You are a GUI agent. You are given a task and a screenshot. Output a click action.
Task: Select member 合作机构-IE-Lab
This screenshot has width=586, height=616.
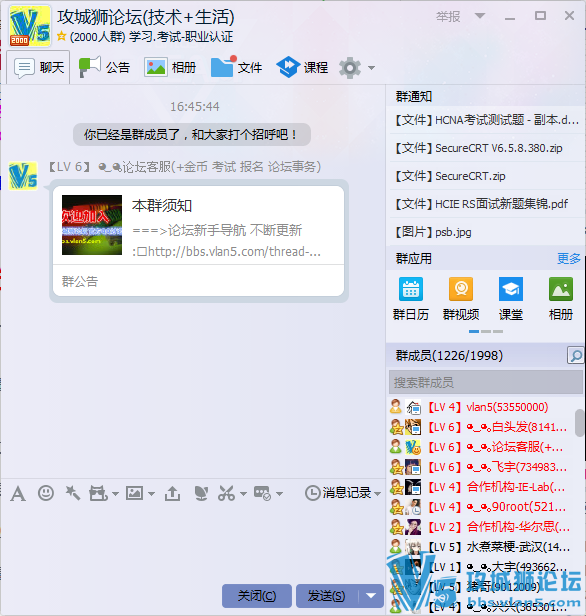click(x=481, y=487)
